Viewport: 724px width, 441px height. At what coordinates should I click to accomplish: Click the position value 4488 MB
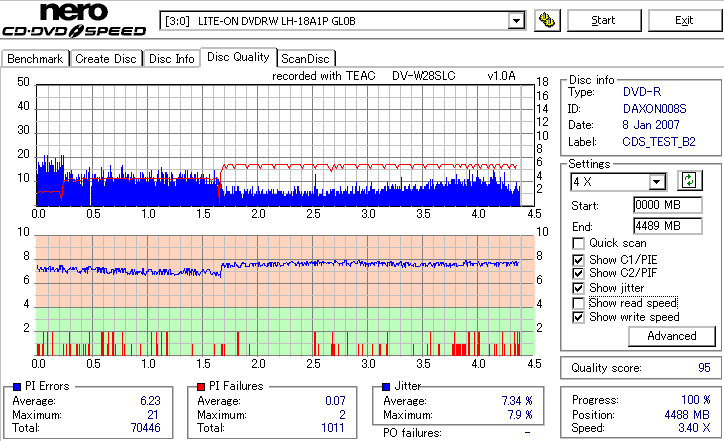click(688, 415)
